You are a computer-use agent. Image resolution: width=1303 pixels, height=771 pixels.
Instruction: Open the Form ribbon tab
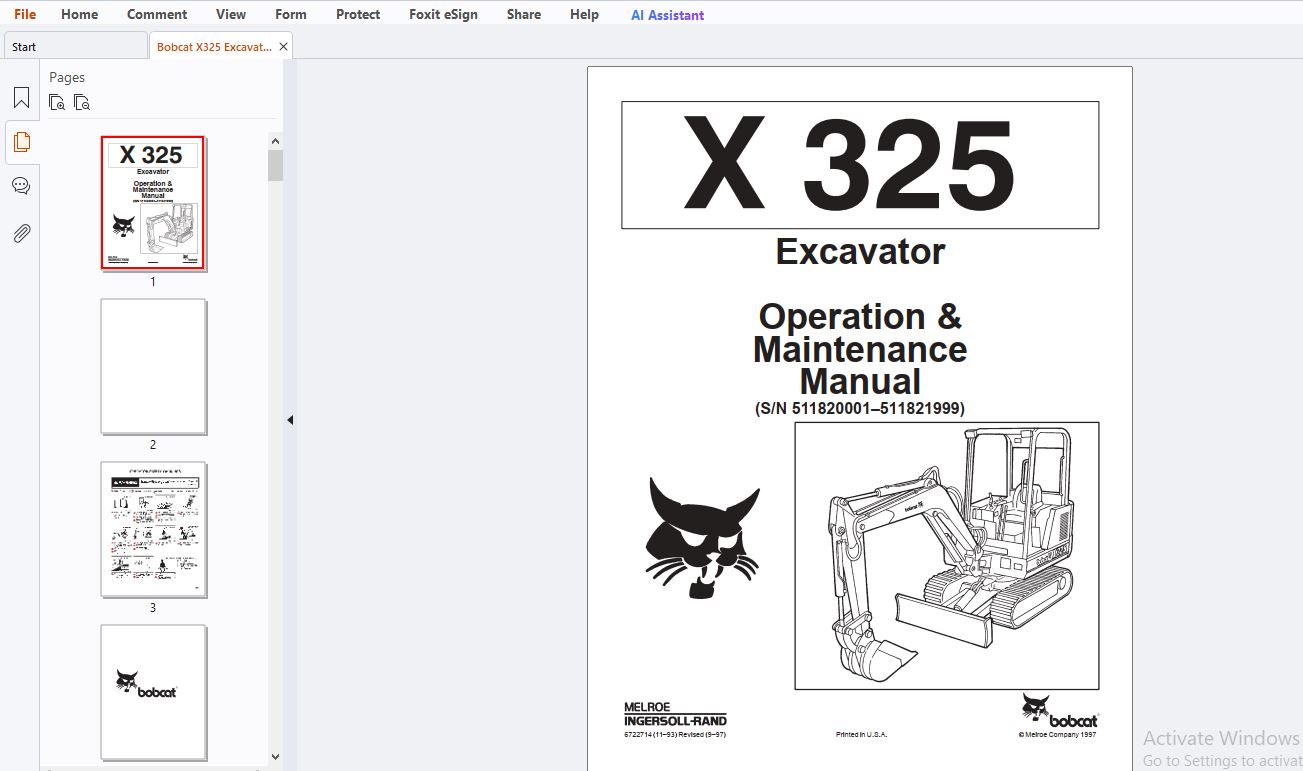(291, 14)
